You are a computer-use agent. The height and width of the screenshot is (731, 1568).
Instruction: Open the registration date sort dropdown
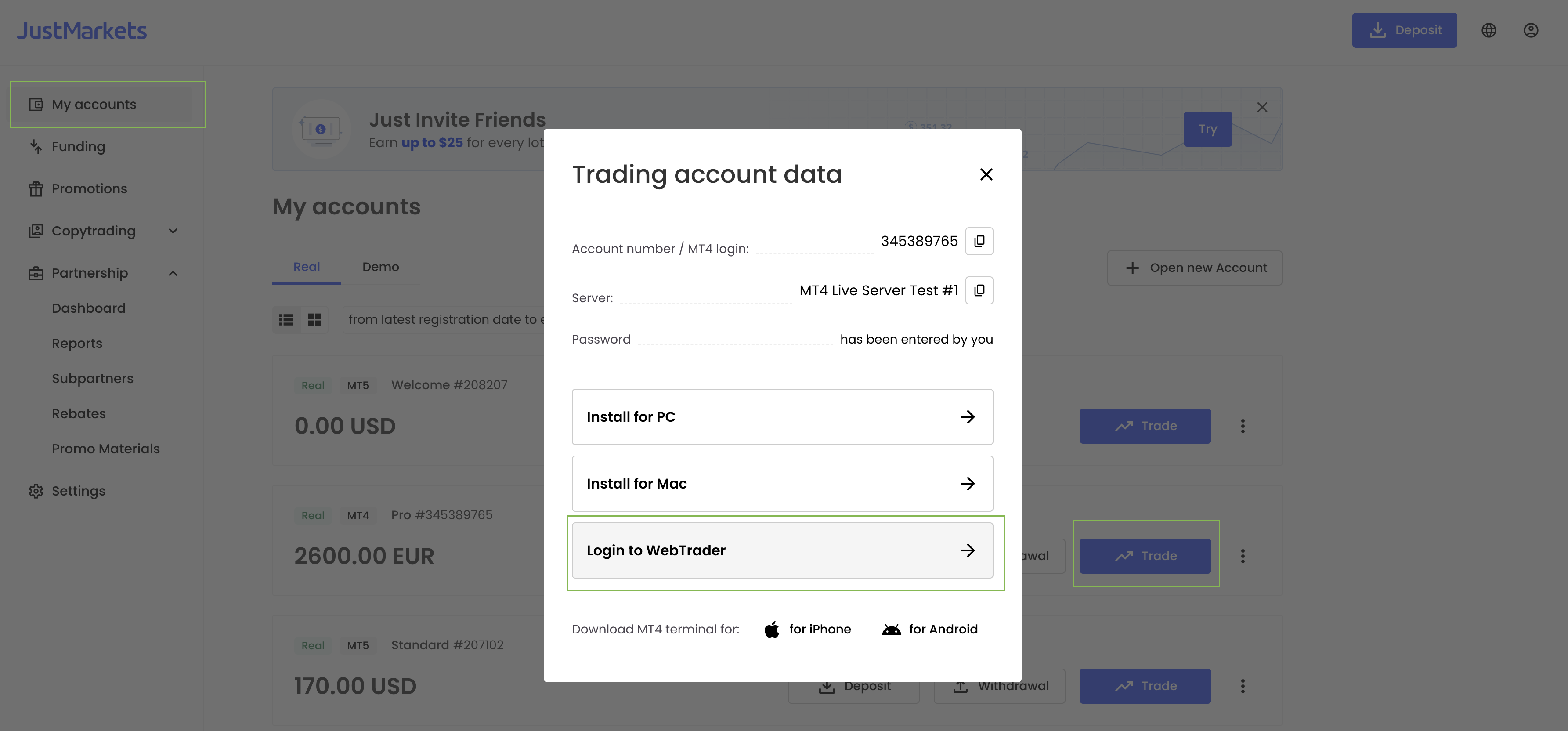[x=444, y=320]
